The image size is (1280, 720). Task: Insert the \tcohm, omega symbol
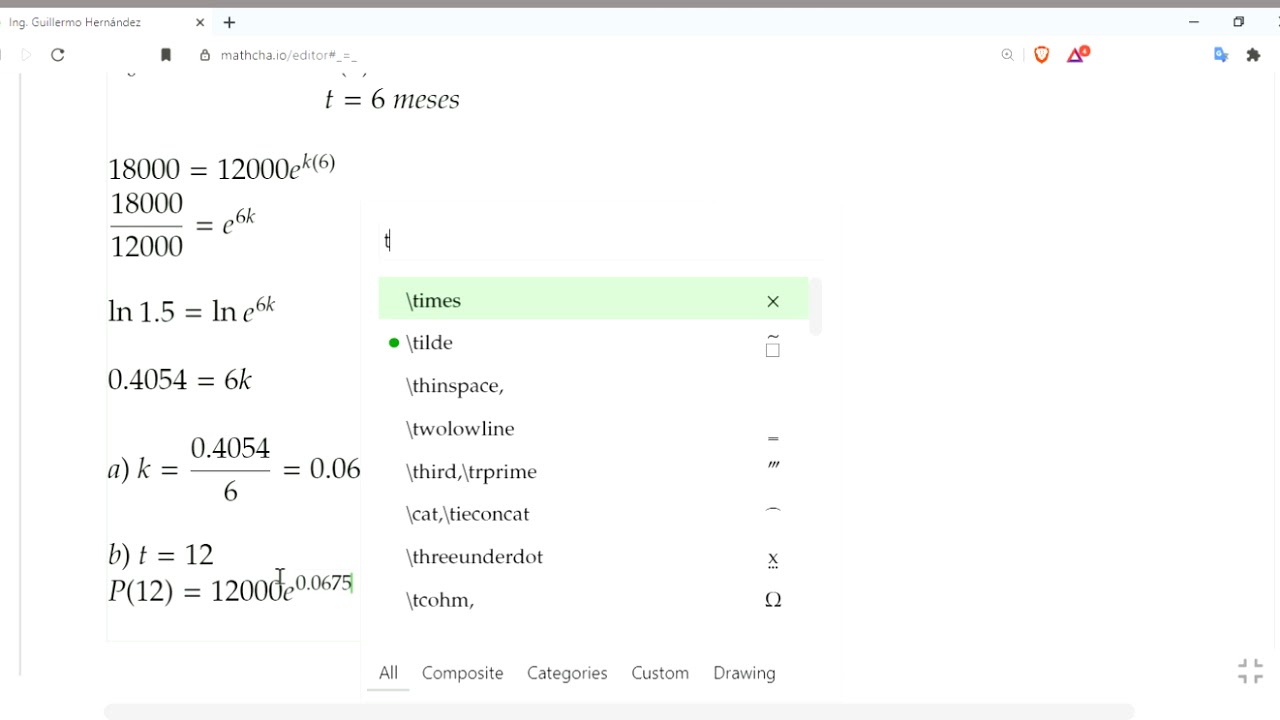point(593,600)
